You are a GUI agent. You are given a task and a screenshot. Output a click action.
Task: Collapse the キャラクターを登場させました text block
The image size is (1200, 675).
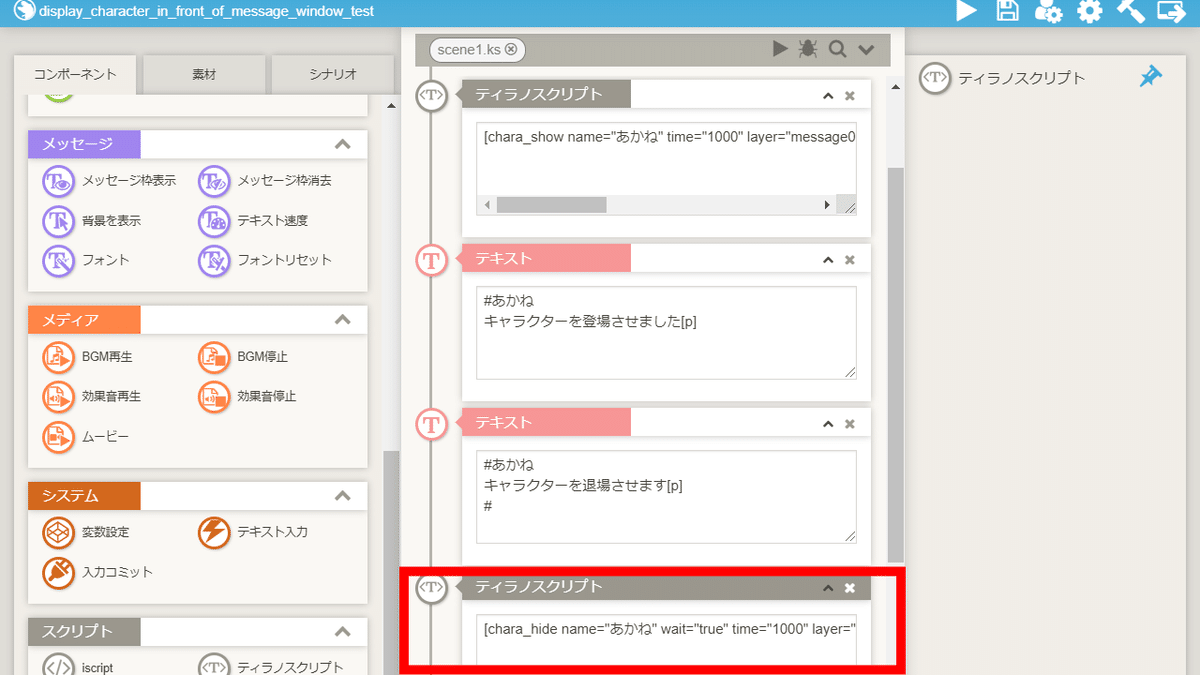coord(828,260)
